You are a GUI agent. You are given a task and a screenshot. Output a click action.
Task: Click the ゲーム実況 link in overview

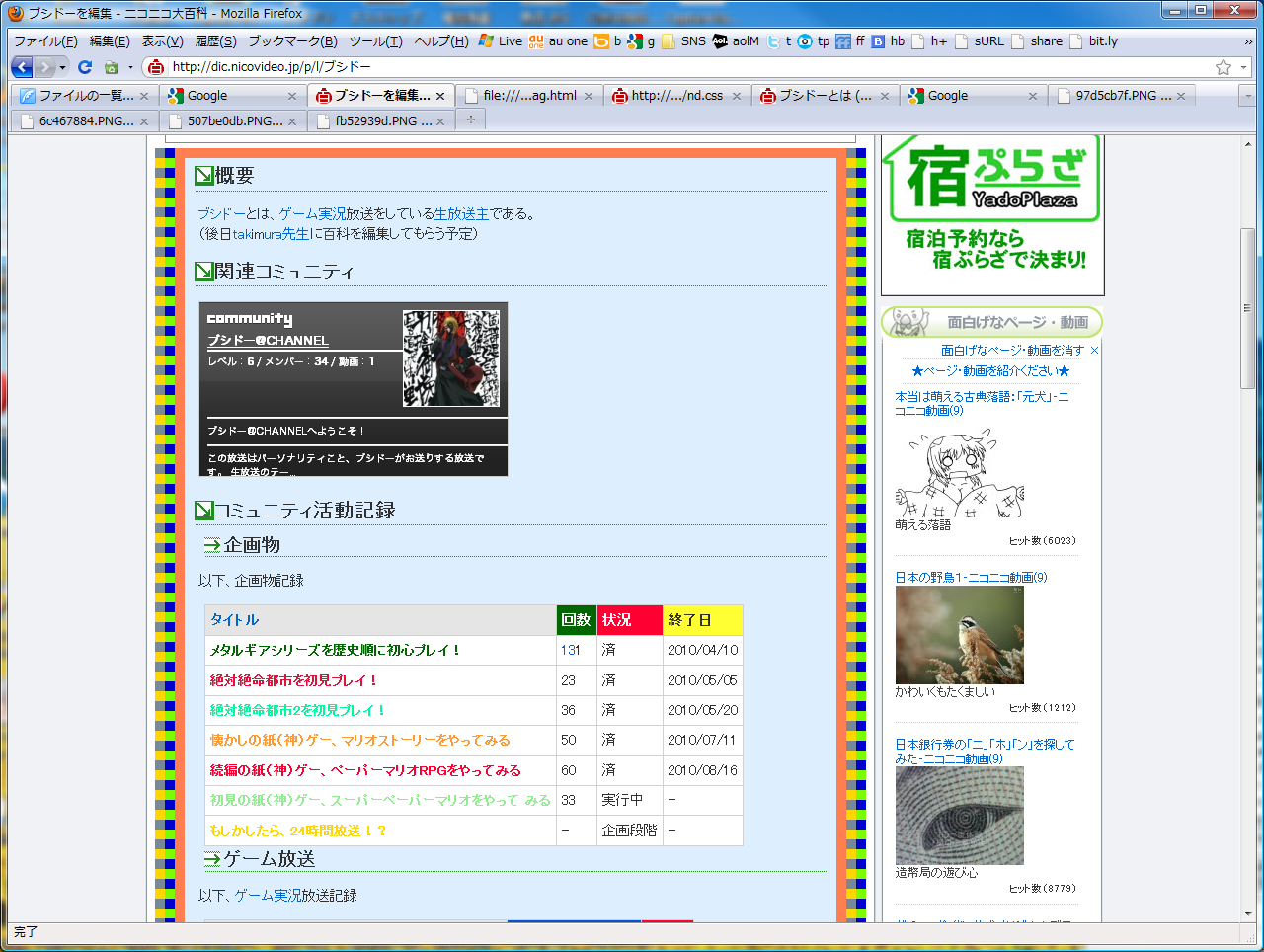[x=312, y=213]
